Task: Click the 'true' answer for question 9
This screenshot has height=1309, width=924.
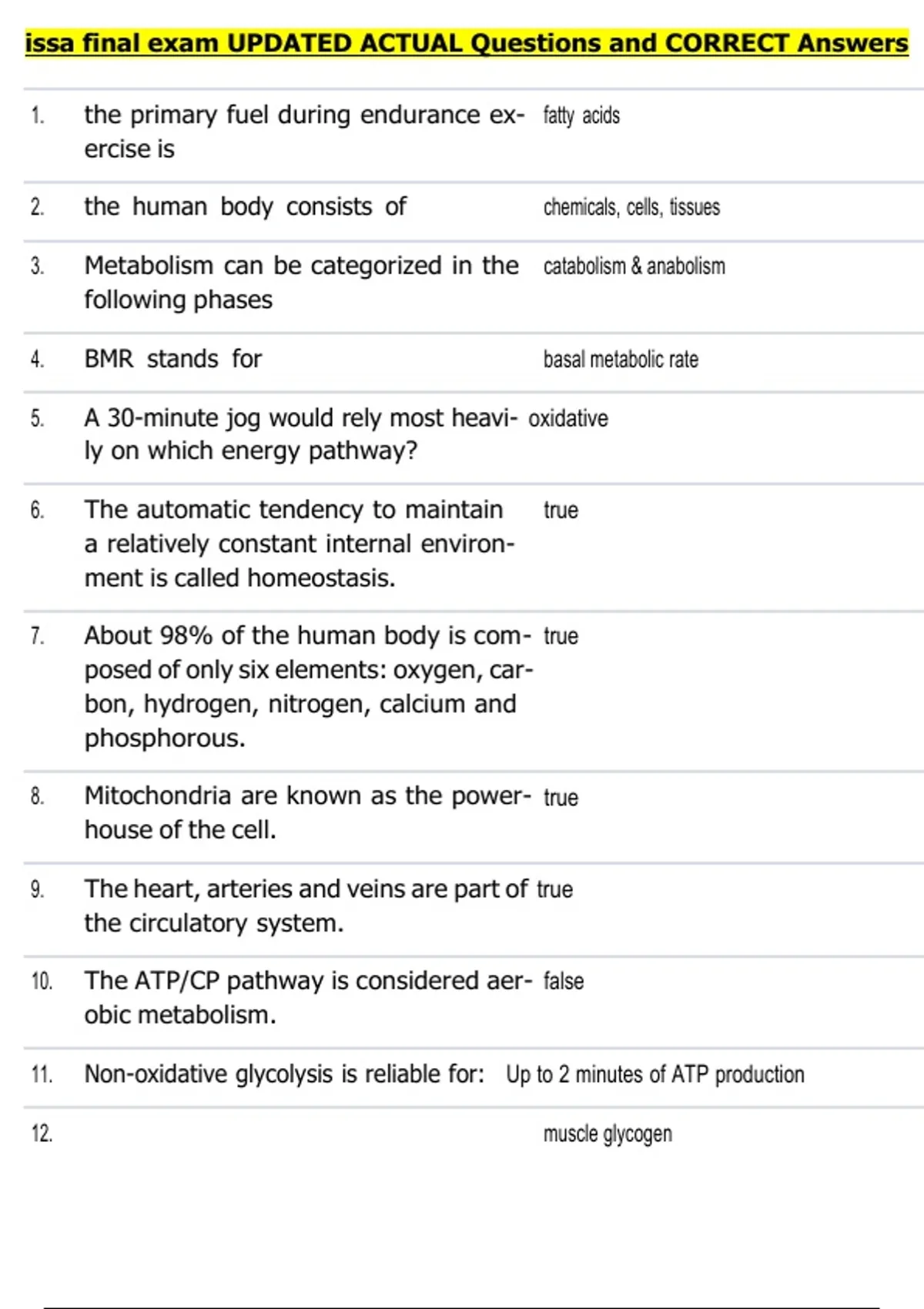Action: (554, 889)
